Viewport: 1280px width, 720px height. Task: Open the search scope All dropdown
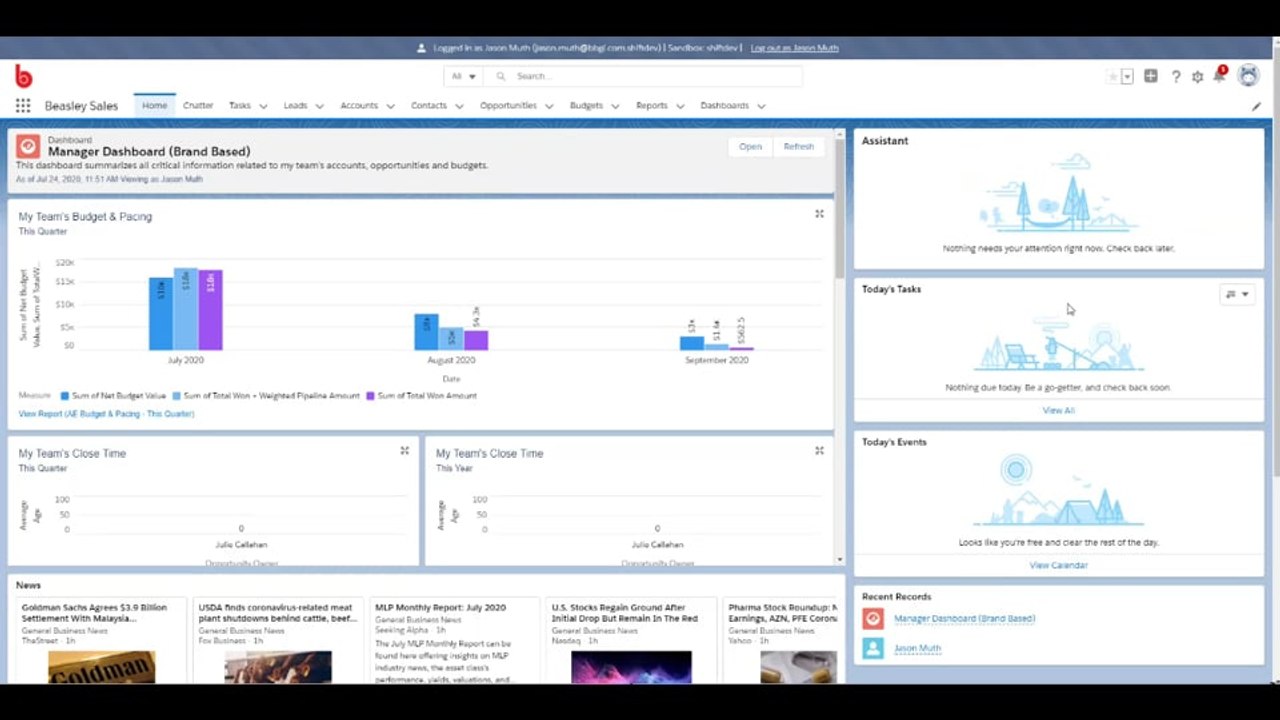point(463,76)
